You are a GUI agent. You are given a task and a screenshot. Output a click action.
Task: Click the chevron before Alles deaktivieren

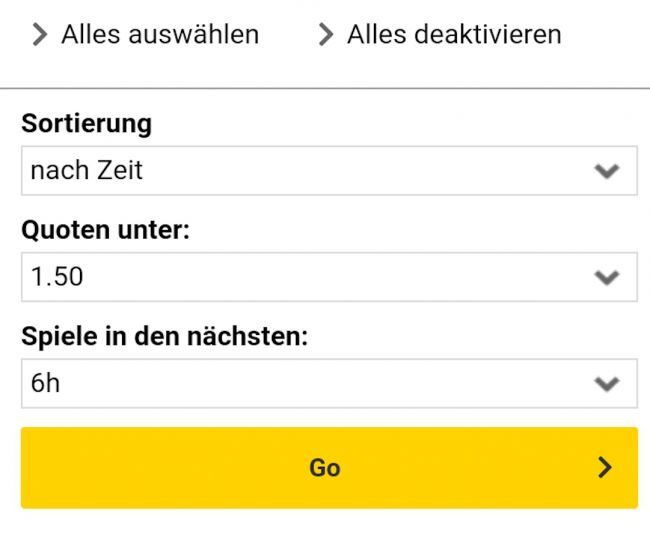click(x=326, y=35)
